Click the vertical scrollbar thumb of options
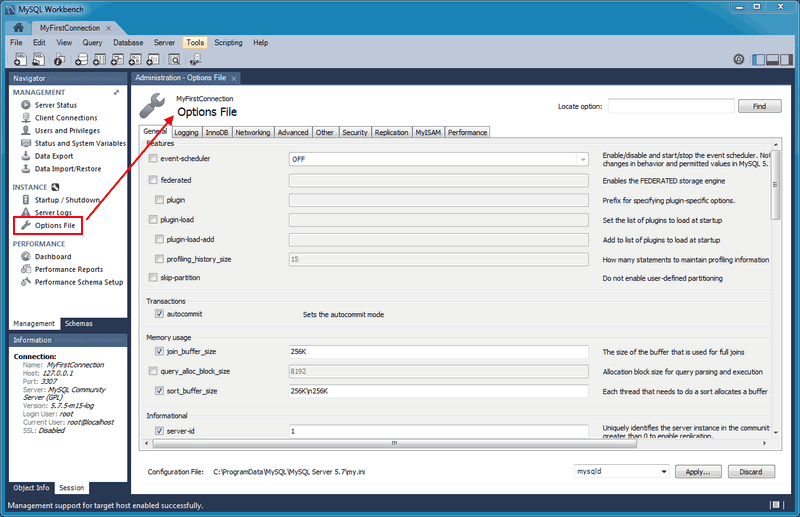Image resolution: width=800 pixels, height=517 pixels. [x=776, y=184]
